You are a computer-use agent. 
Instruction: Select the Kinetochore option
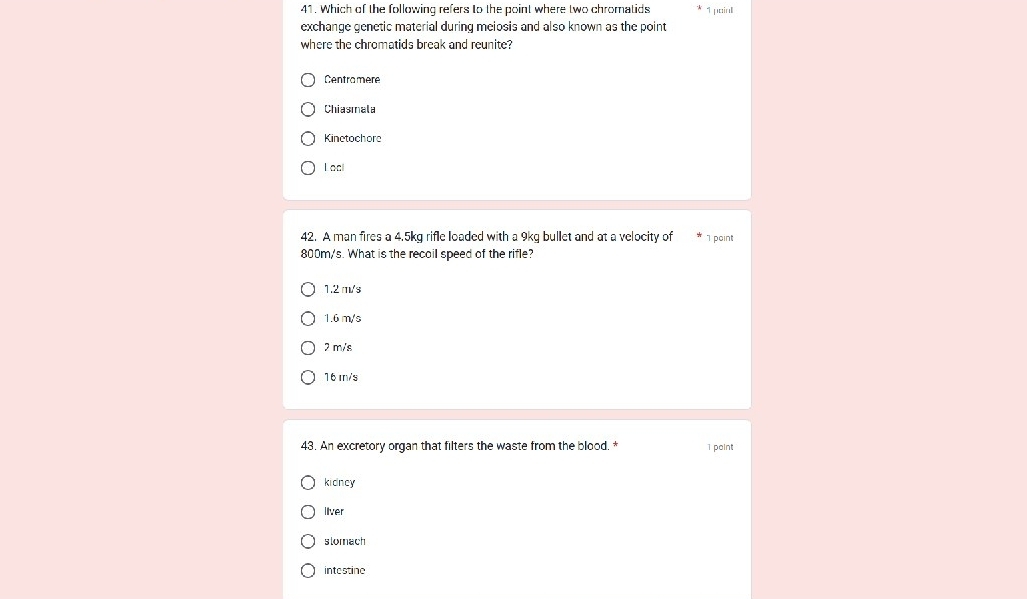pos(308,139)
